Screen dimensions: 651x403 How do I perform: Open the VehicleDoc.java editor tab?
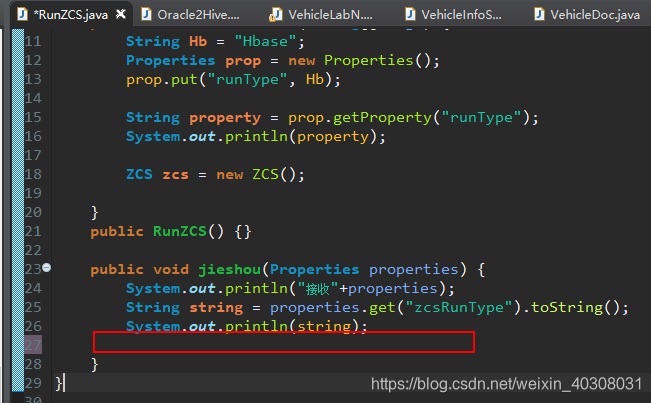click(595, 15)
